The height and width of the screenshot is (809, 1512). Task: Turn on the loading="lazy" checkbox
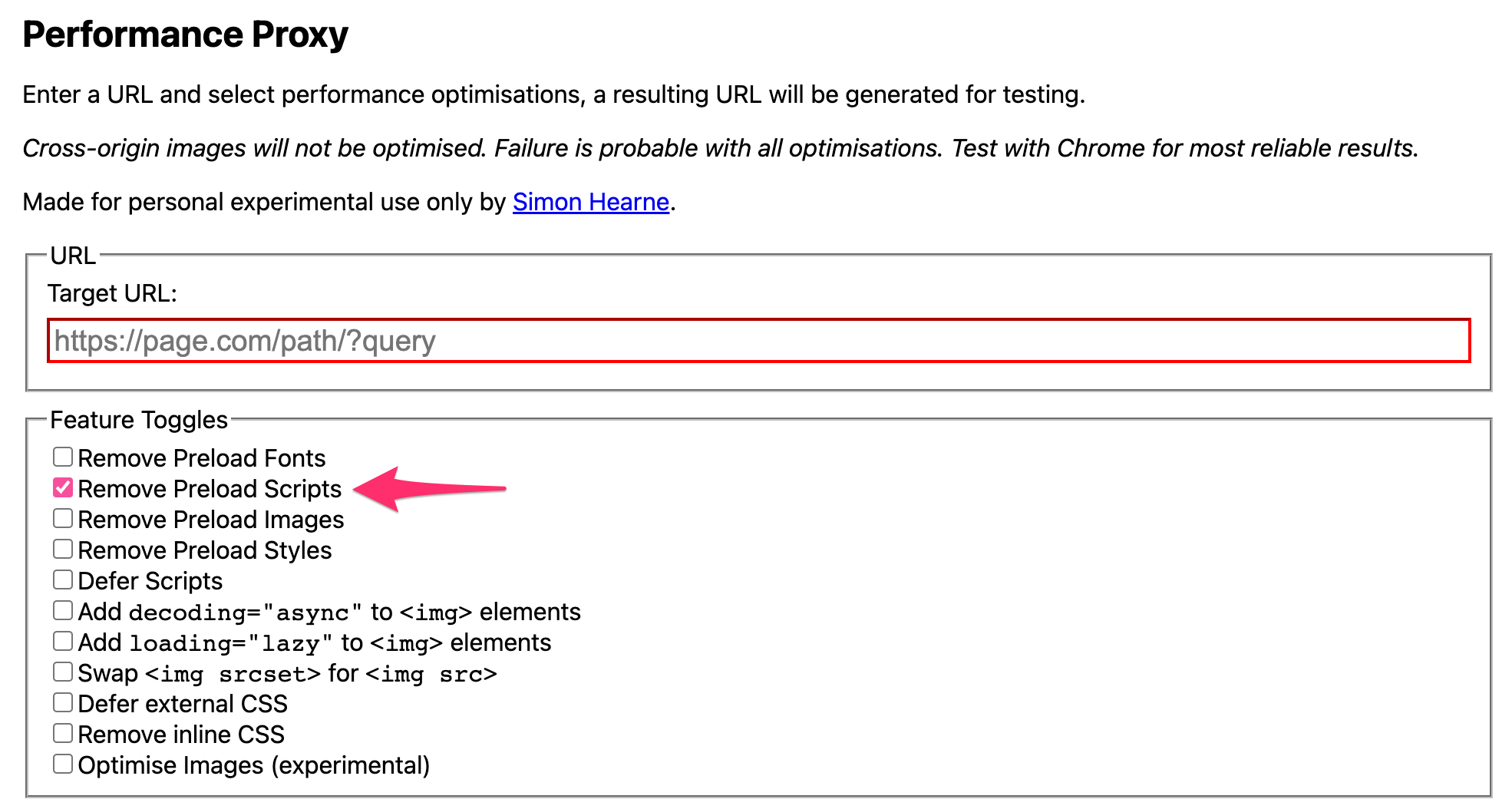click(x=63, y=642)
